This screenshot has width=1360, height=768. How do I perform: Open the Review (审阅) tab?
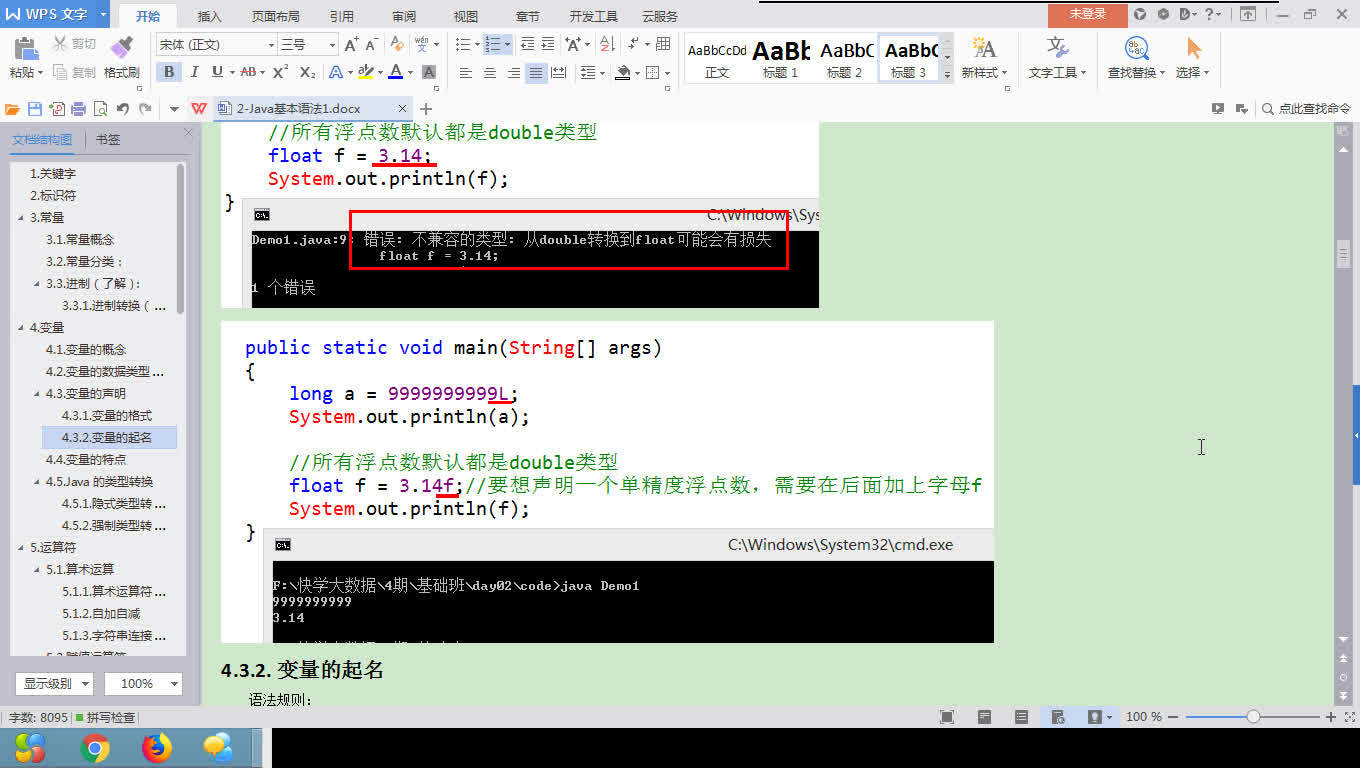[404, 16]
